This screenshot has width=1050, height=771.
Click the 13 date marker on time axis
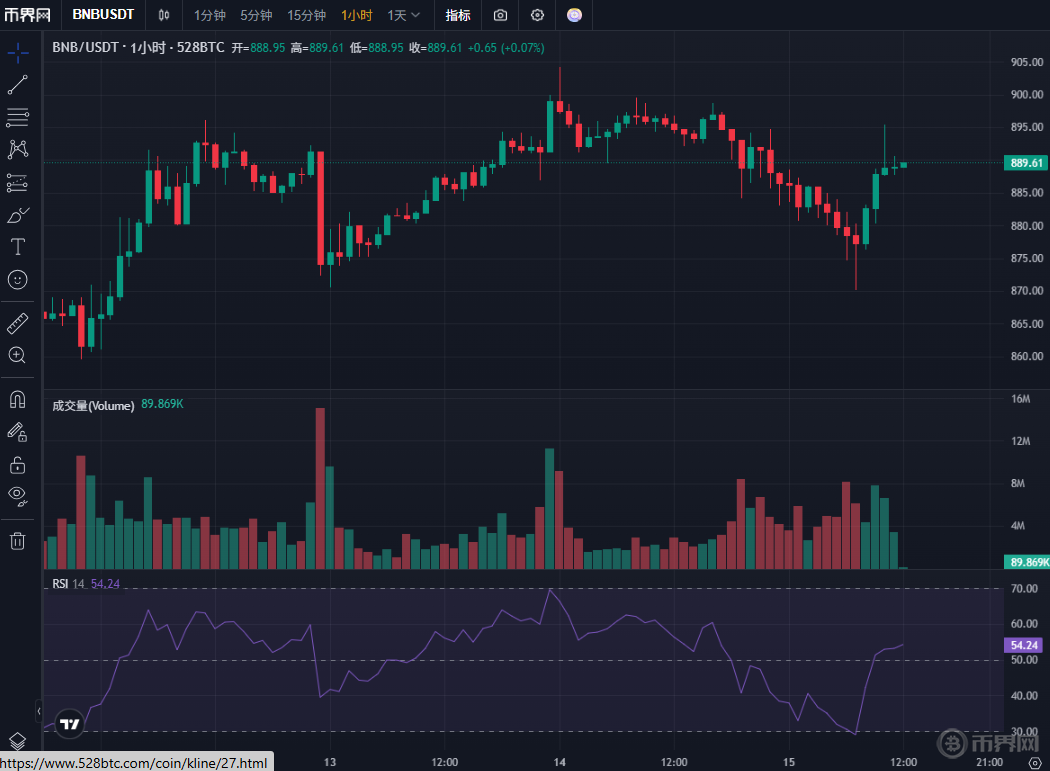(x=329, y=762)
